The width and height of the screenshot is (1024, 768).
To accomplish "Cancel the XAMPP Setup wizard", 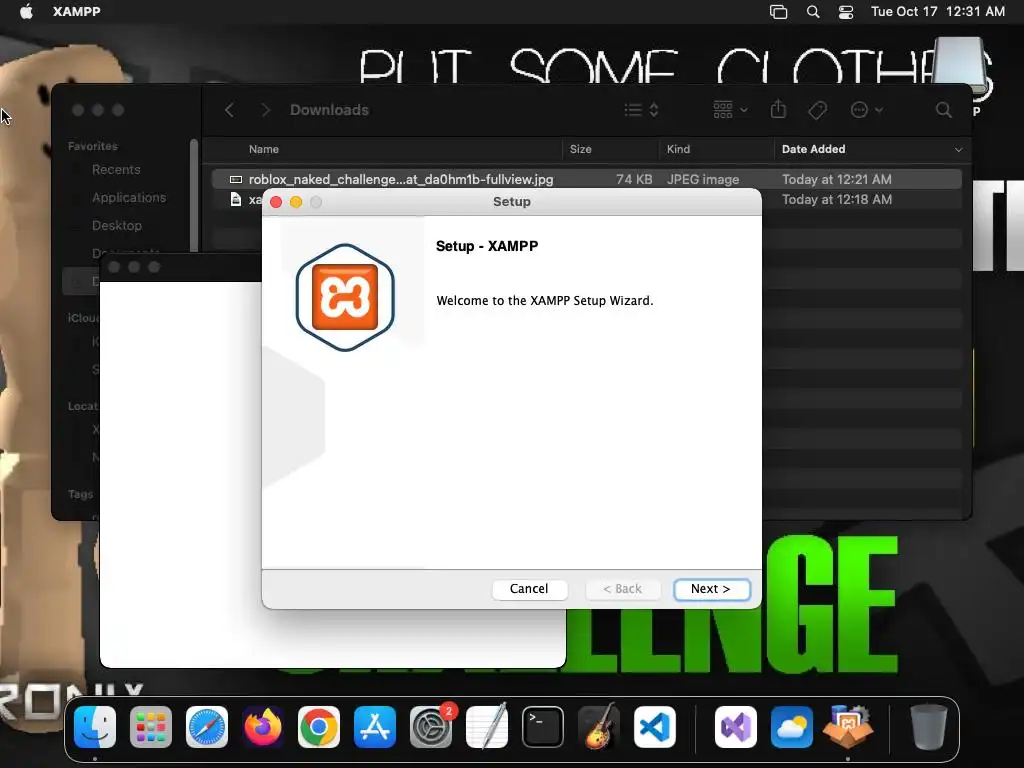I will [x=529, y=589].
